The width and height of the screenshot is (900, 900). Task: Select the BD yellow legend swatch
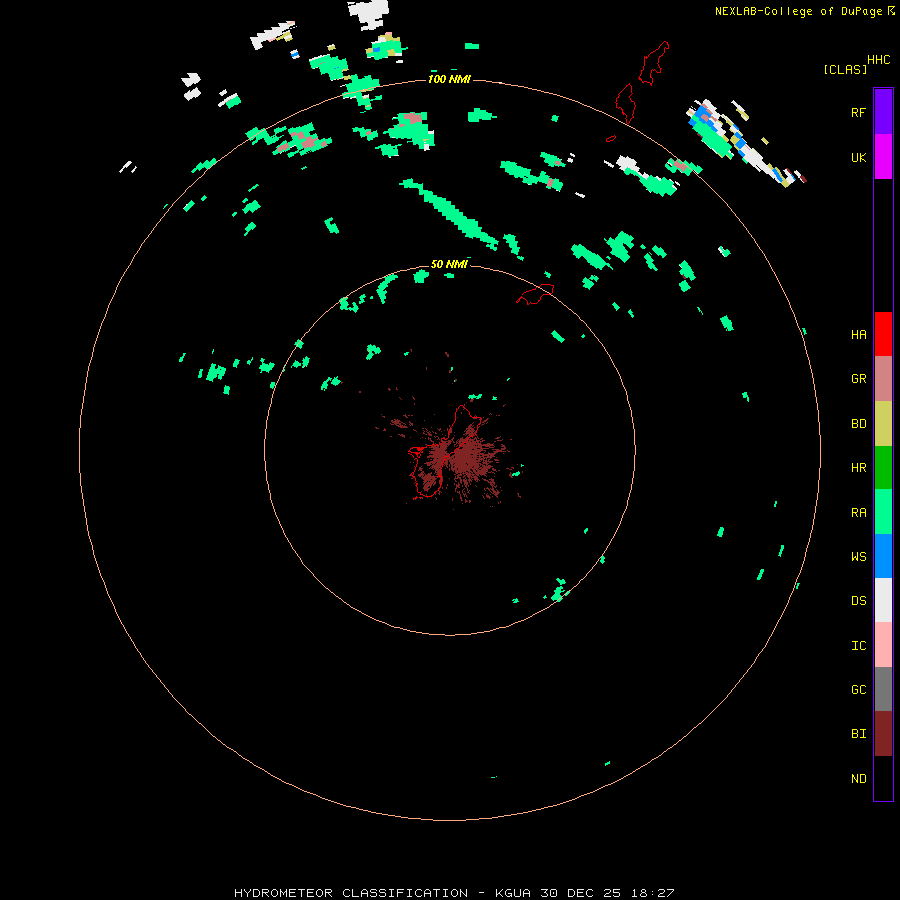tap(883, 423)
